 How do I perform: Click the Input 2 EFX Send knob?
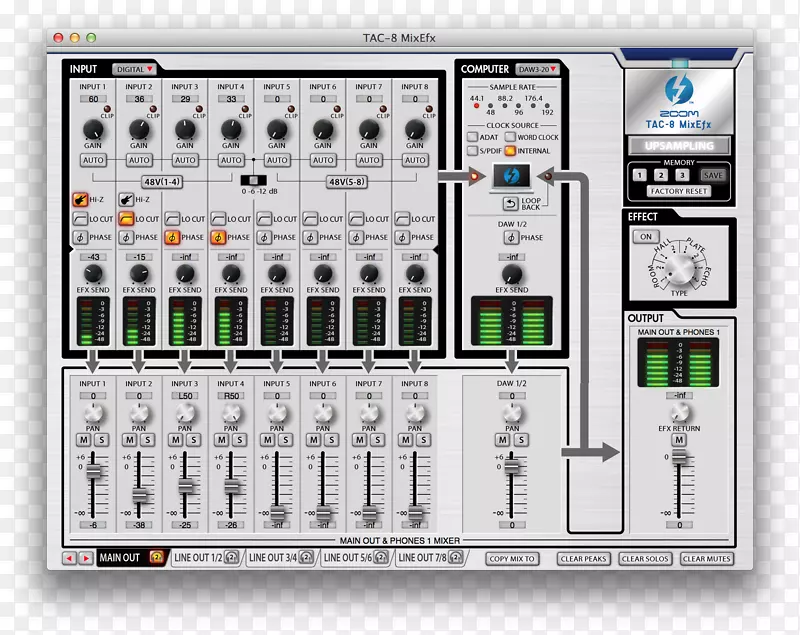coord(139,274)
